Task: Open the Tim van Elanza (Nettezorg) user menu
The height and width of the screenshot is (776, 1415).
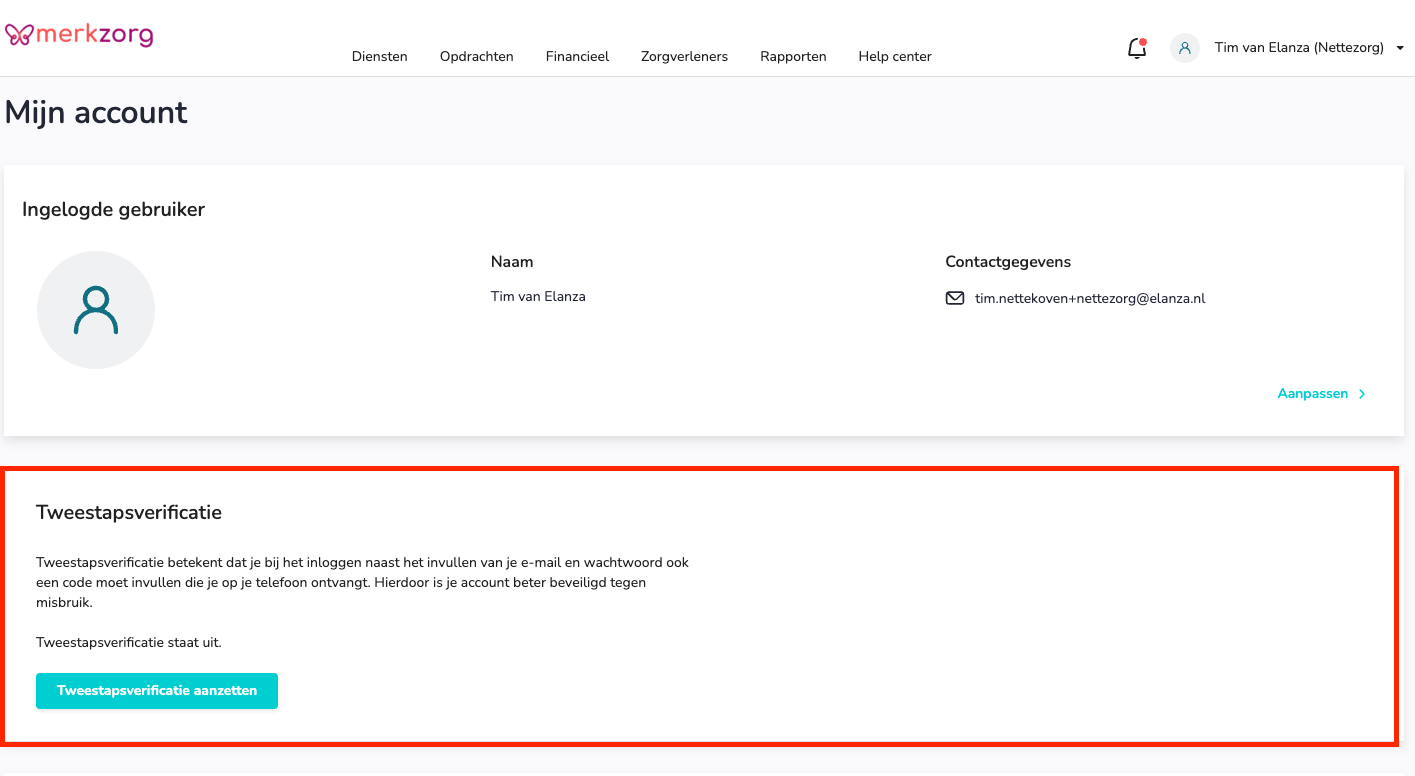Action: 1298,48
